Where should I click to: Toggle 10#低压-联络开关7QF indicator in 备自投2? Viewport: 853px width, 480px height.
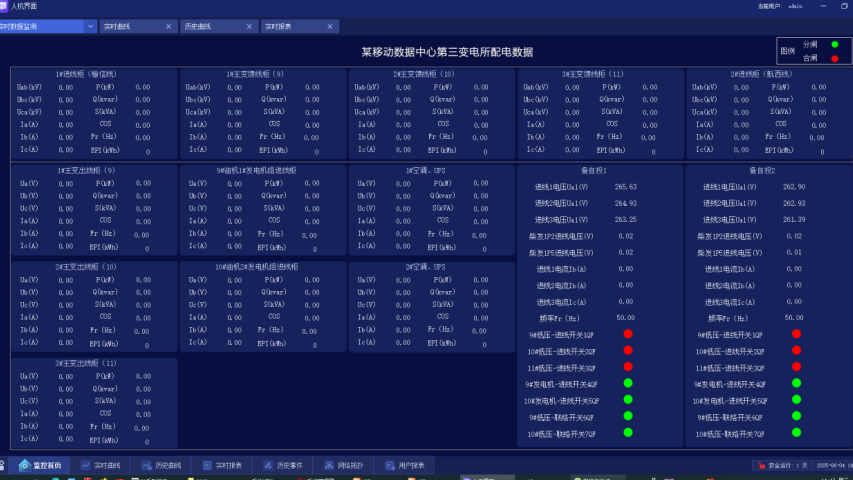(797, 432)
